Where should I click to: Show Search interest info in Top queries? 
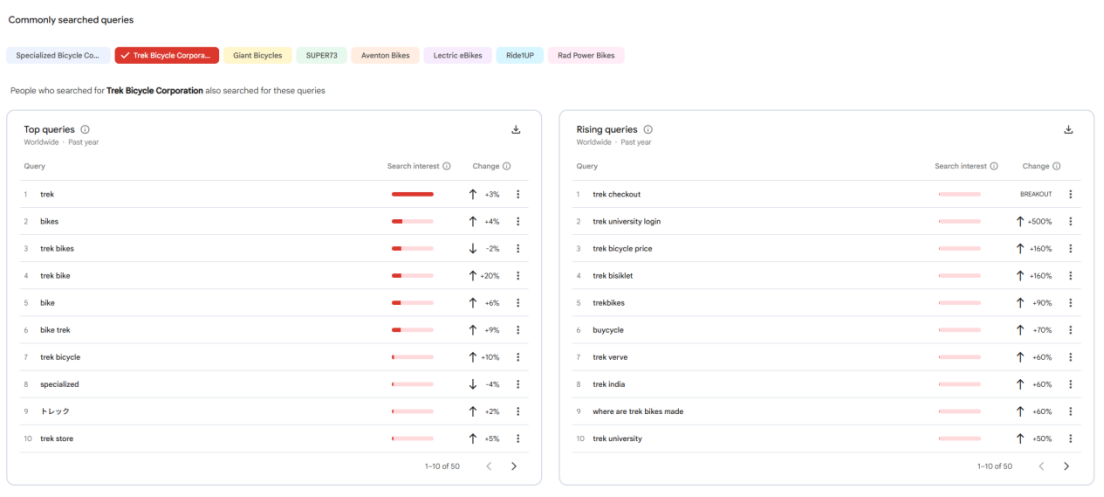click(x=446, y=166)
